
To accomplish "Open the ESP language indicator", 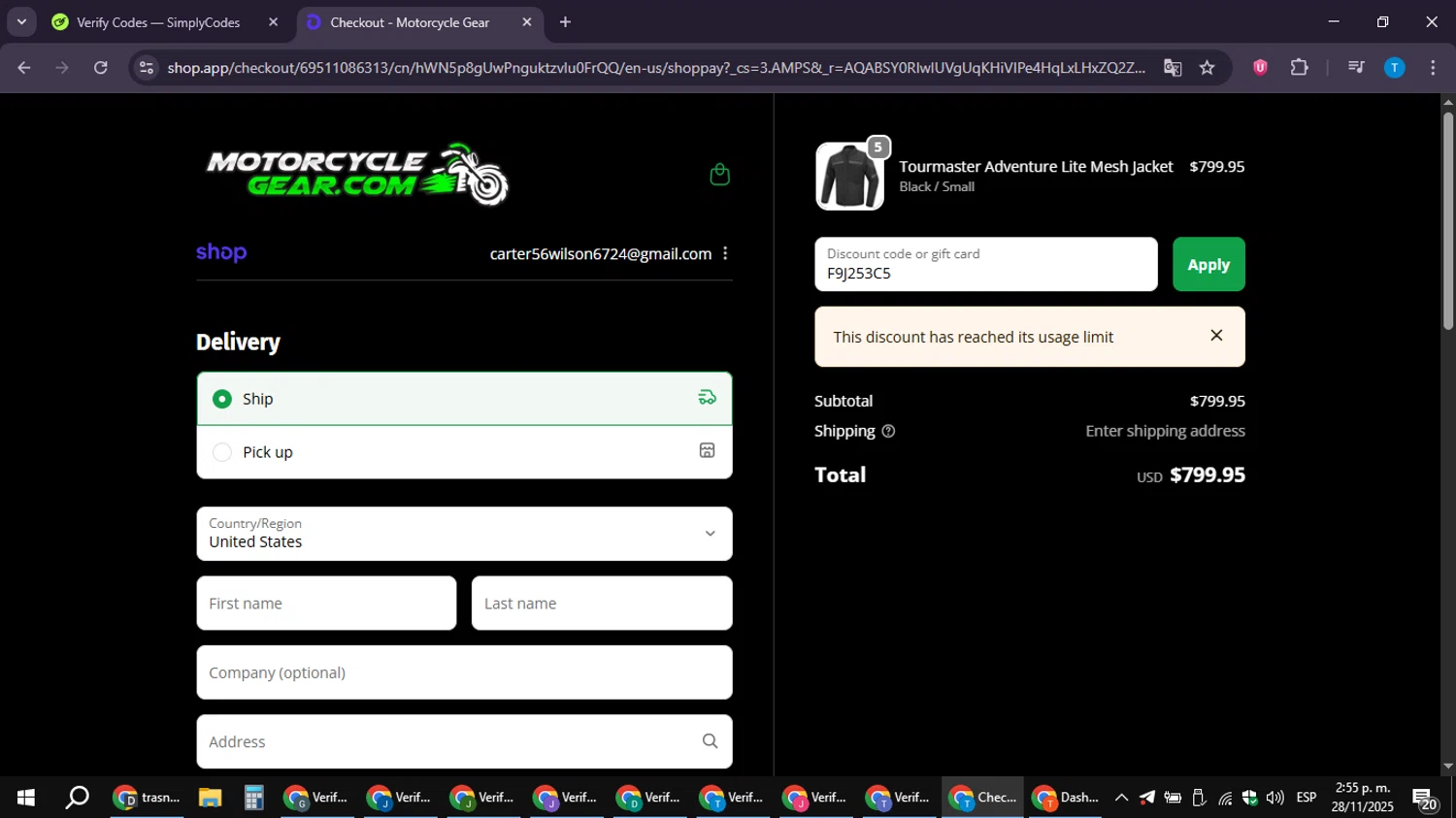I will point(1307,798).
